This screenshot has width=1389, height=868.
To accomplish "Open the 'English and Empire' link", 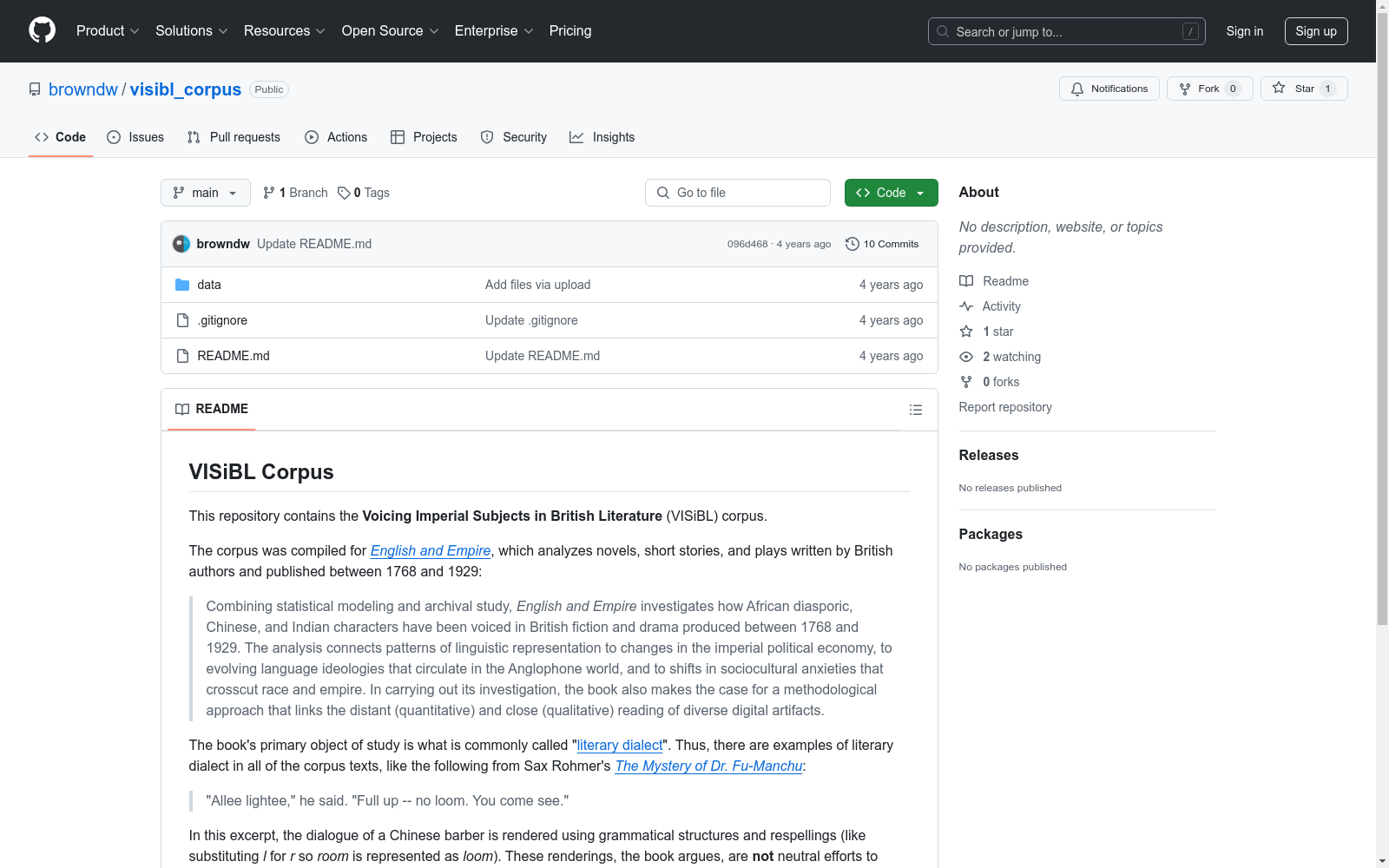I will pos(431,550).
